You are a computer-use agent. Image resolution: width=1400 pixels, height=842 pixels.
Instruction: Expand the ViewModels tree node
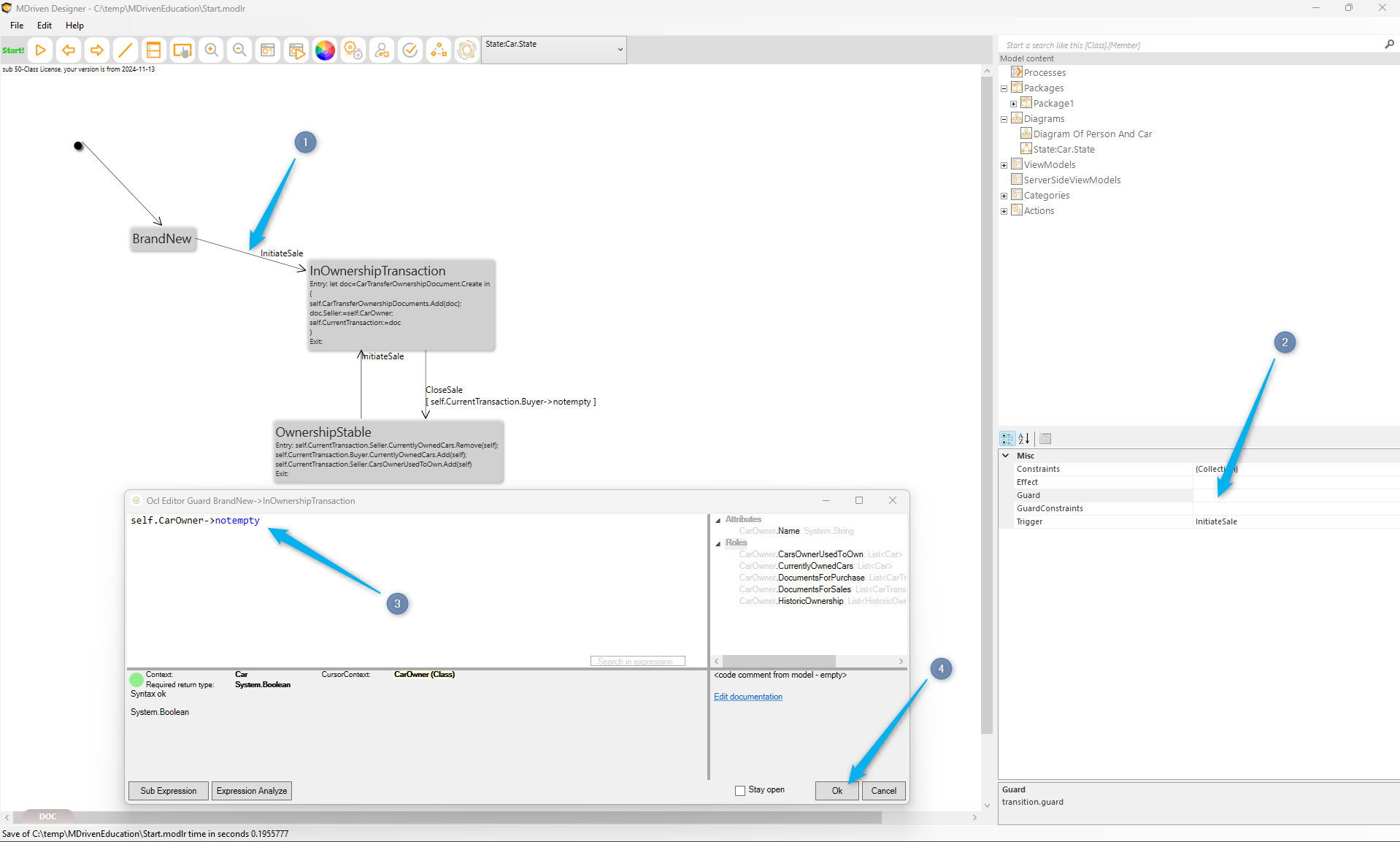[1004, 165]
